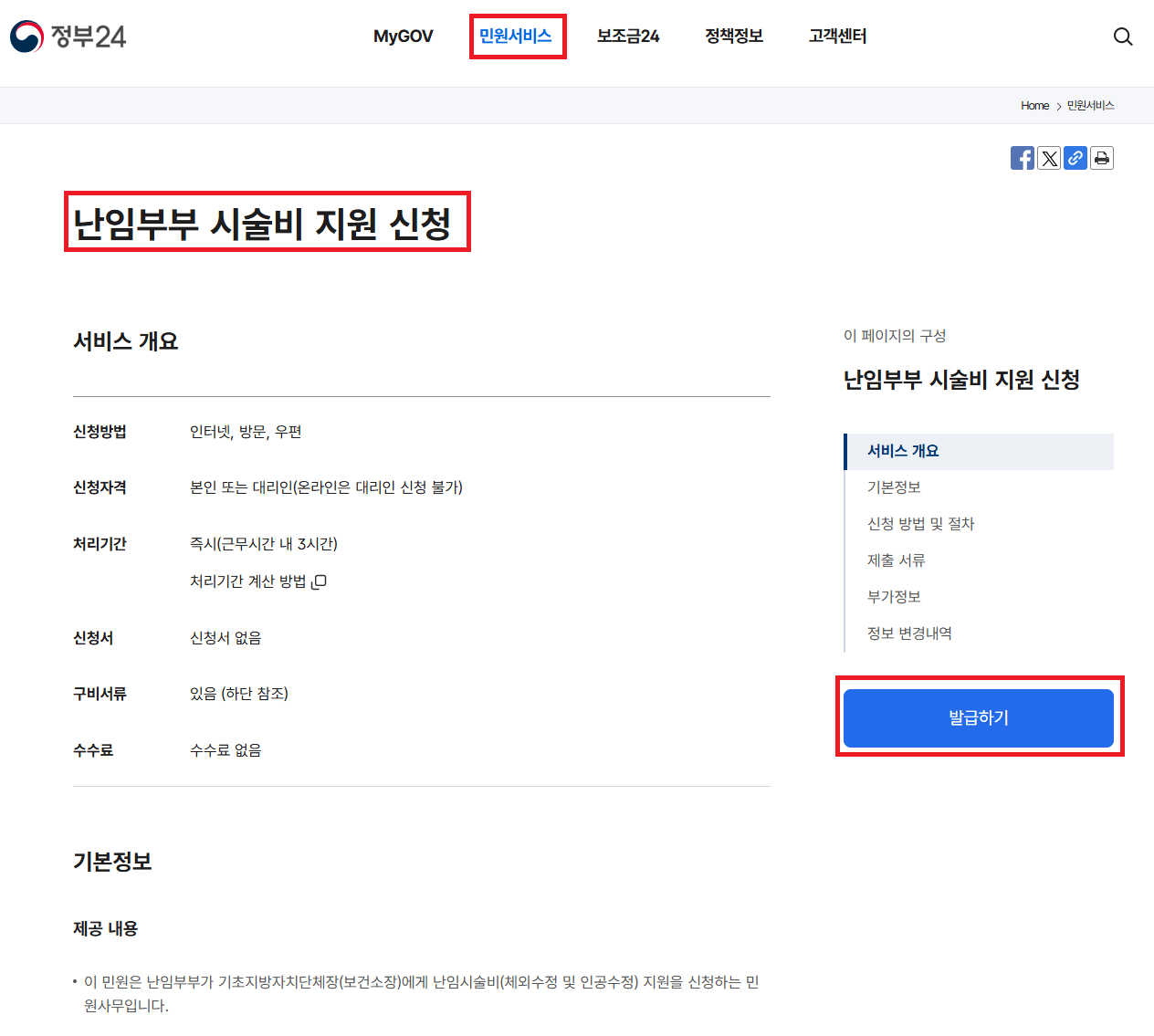Select the highlighted 서비스 개요 indicator bar

(845, 451)
